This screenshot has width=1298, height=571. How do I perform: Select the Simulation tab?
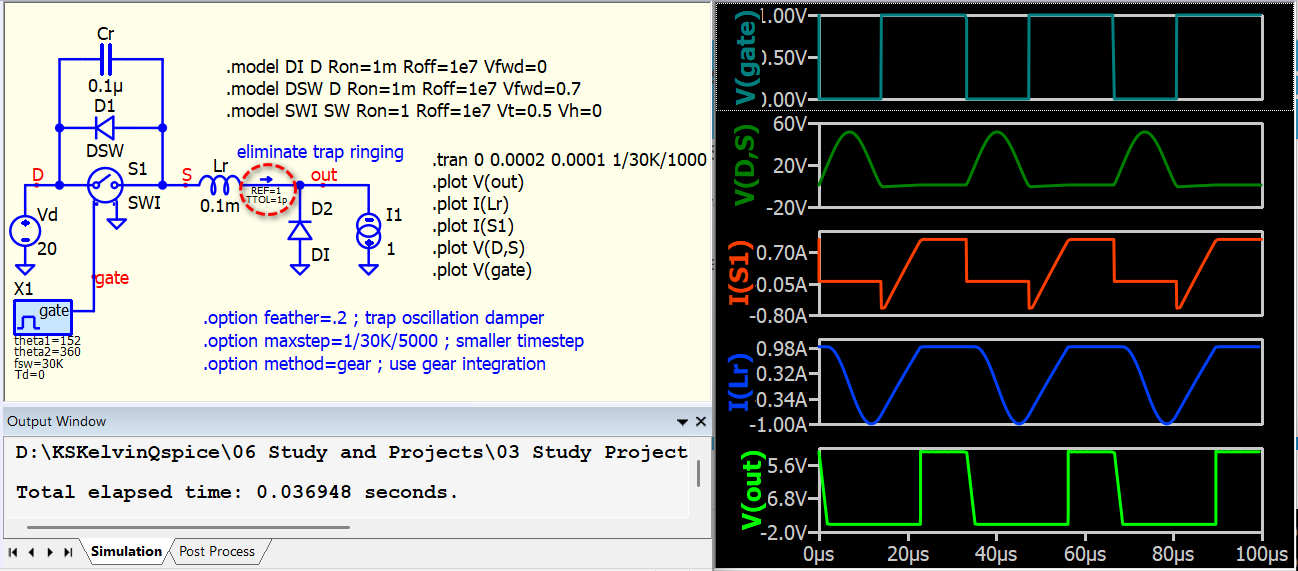(126, 551)
